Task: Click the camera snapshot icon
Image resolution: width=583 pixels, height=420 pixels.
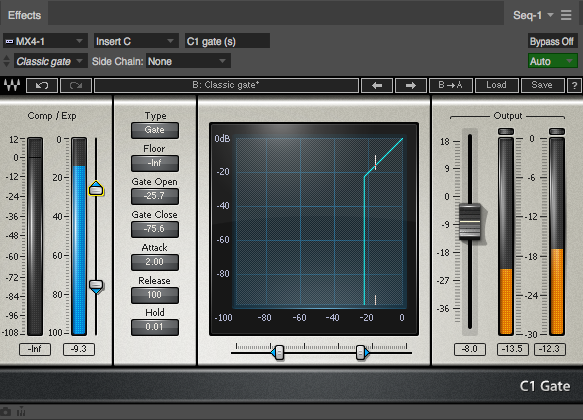Action: [x=5, y=411]
